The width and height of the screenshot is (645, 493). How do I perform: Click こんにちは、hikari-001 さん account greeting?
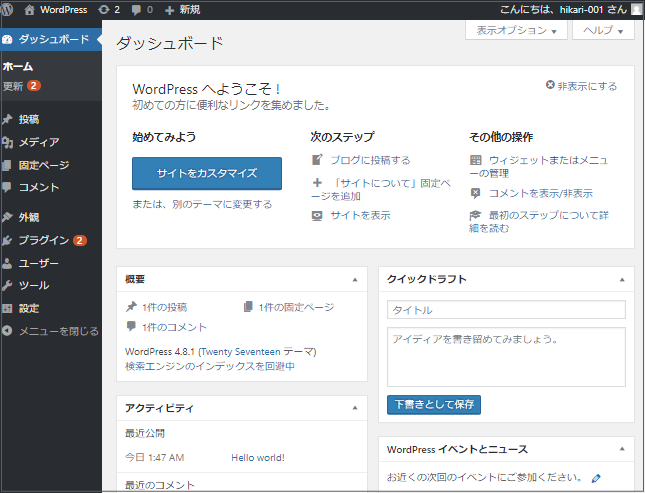pos(564,9)
